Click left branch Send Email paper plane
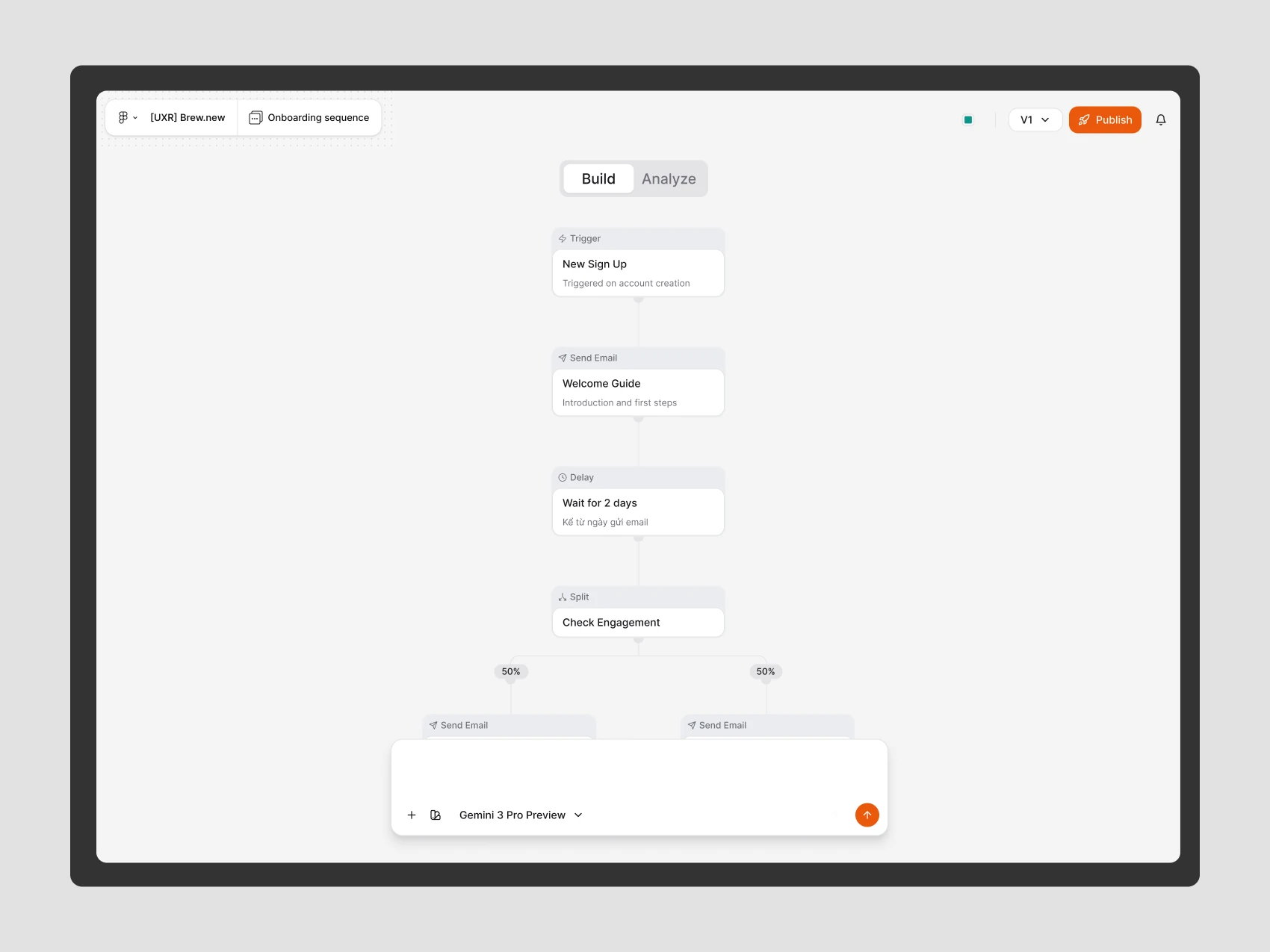This screenshot has height=952, width=1270. click(x=433, y=725)
